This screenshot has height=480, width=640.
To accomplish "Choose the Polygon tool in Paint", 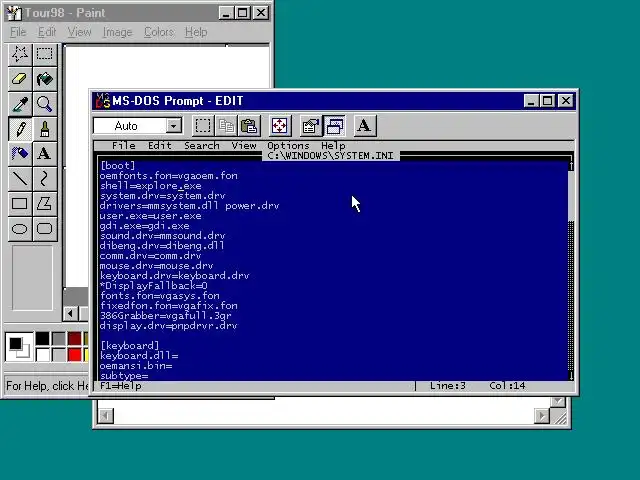I will pos(44,204).
